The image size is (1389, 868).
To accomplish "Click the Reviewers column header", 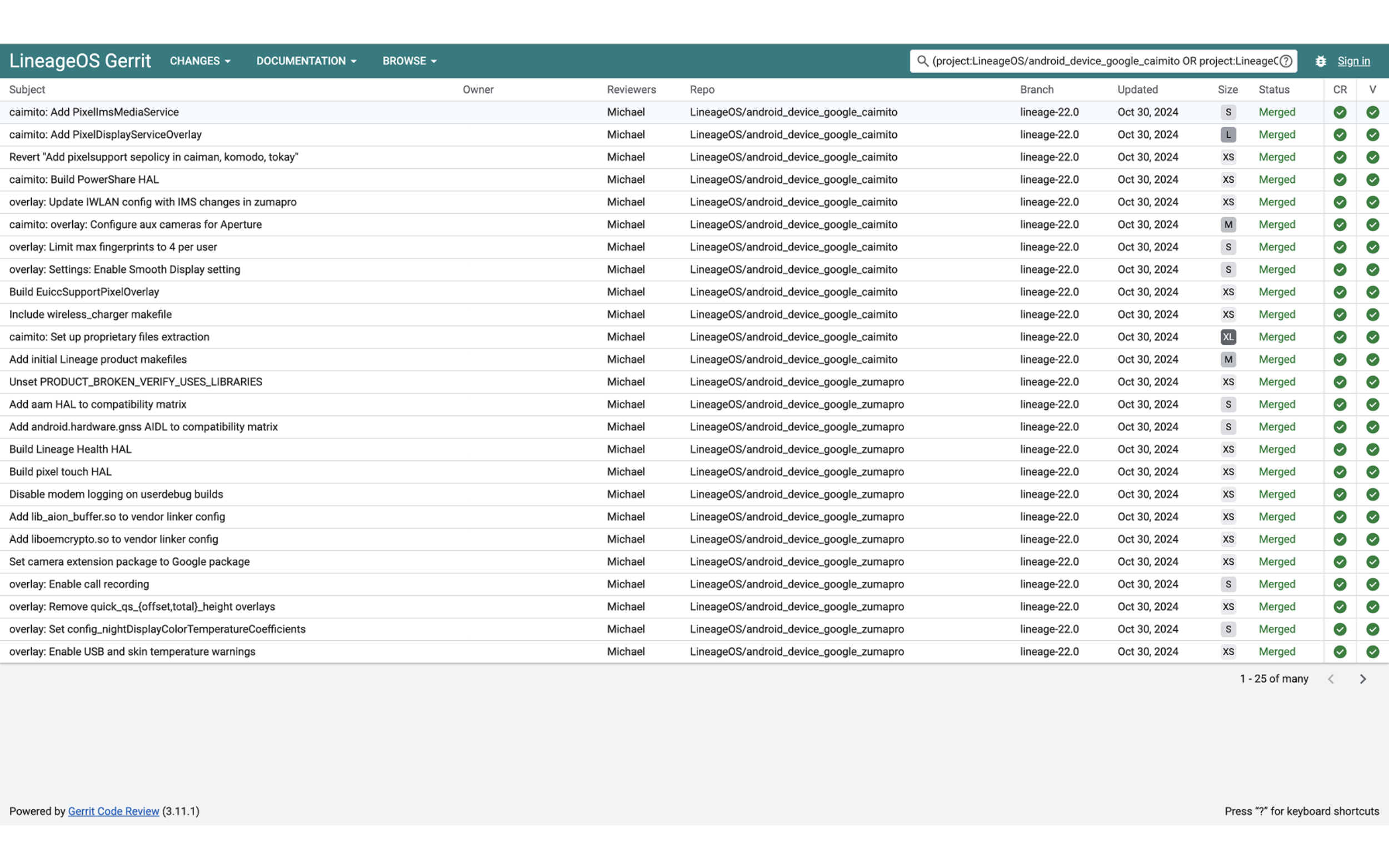I will [x=631, y=89].
